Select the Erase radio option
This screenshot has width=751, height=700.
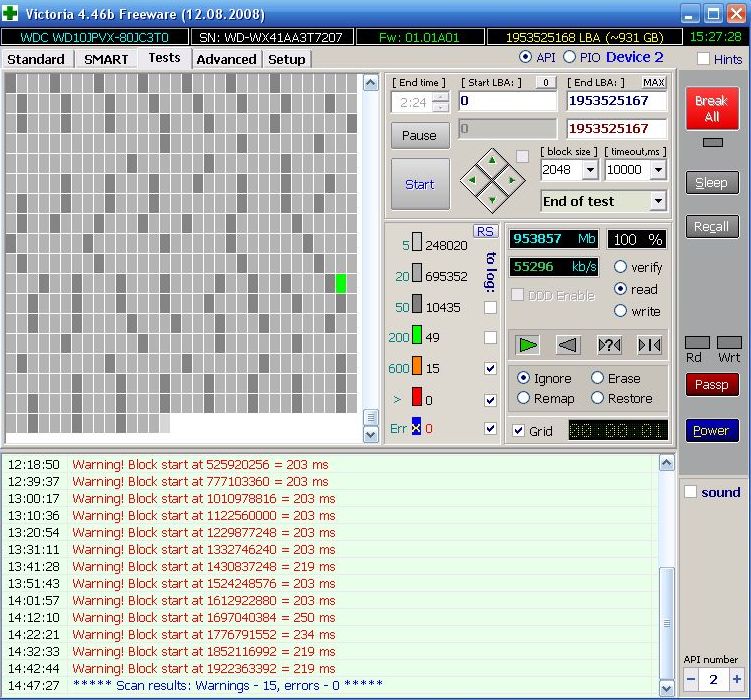597,378
